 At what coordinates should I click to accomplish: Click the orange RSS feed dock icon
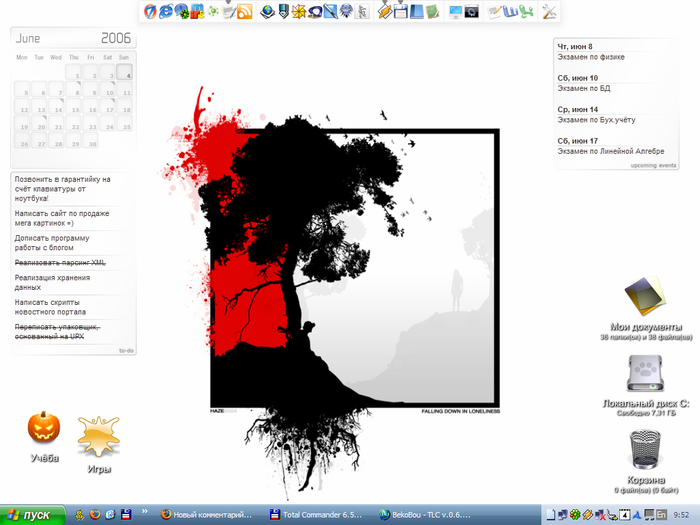[244, 11]
